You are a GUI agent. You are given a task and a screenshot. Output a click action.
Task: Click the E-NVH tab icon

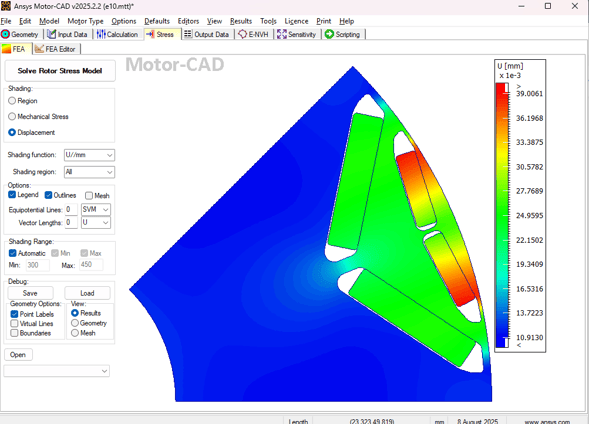(243, 34)
